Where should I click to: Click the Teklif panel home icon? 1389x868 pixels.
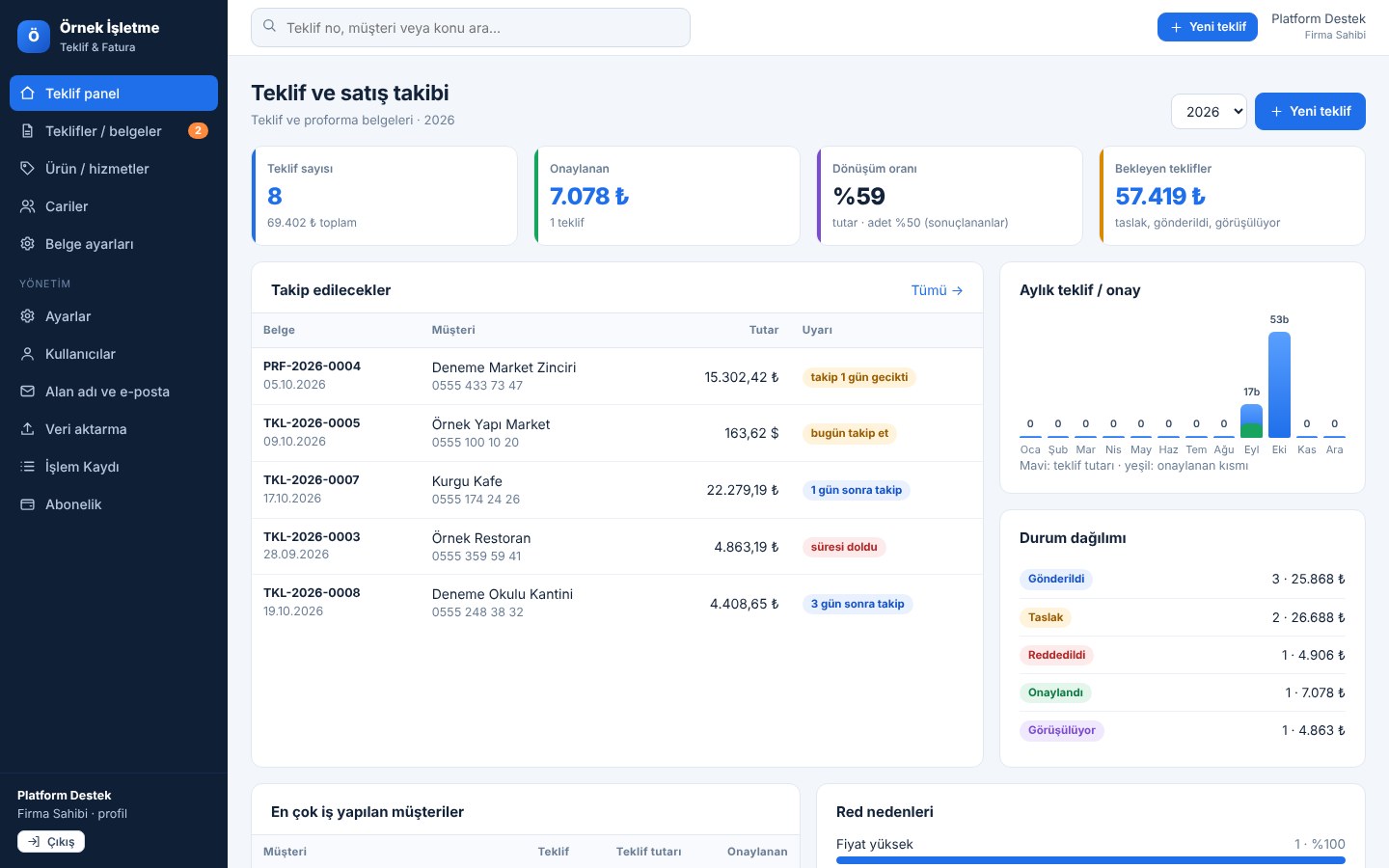coord(28,94)
